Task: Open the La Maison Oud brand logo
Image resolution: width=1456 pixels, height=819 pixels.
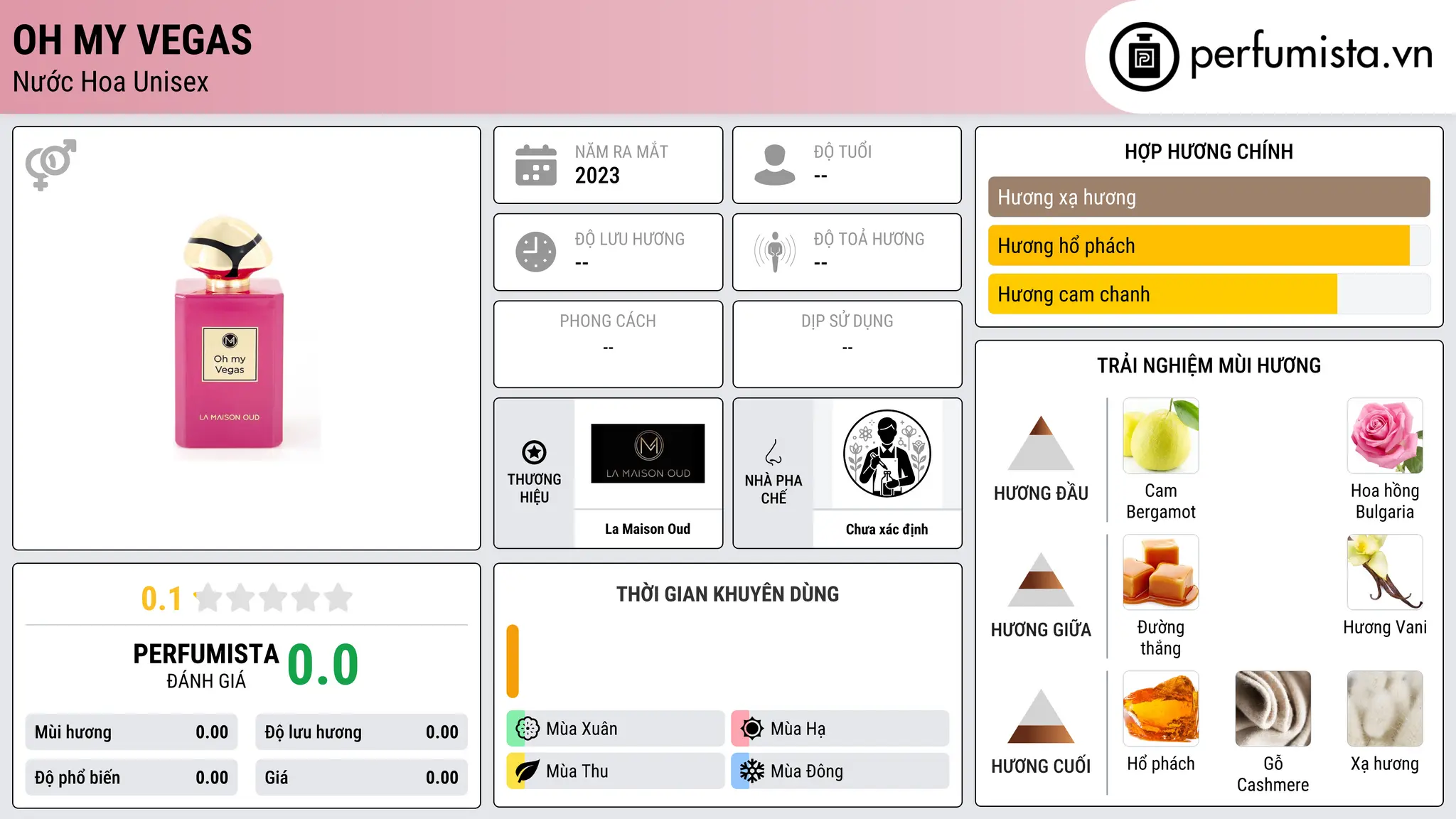Action: pos(648,454)
